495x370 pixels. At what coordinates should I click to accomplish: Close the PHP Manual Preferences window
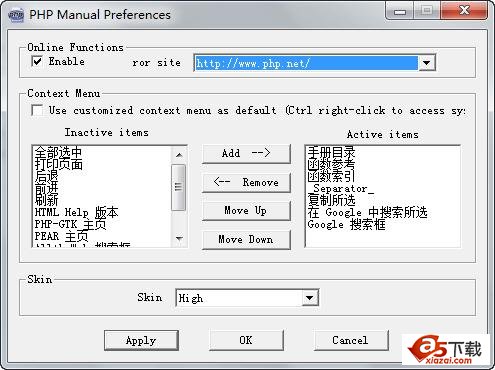tap(464, 11)
